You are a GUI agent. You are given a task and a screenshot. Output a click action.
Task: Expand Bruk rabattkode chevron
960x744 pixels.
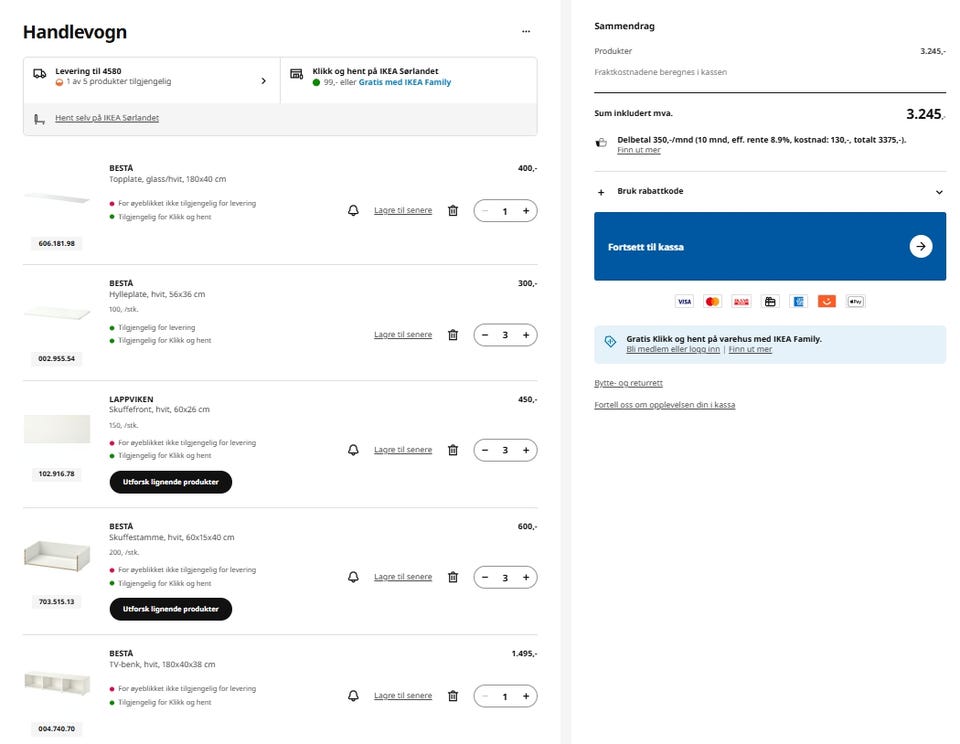click(939, 192)
